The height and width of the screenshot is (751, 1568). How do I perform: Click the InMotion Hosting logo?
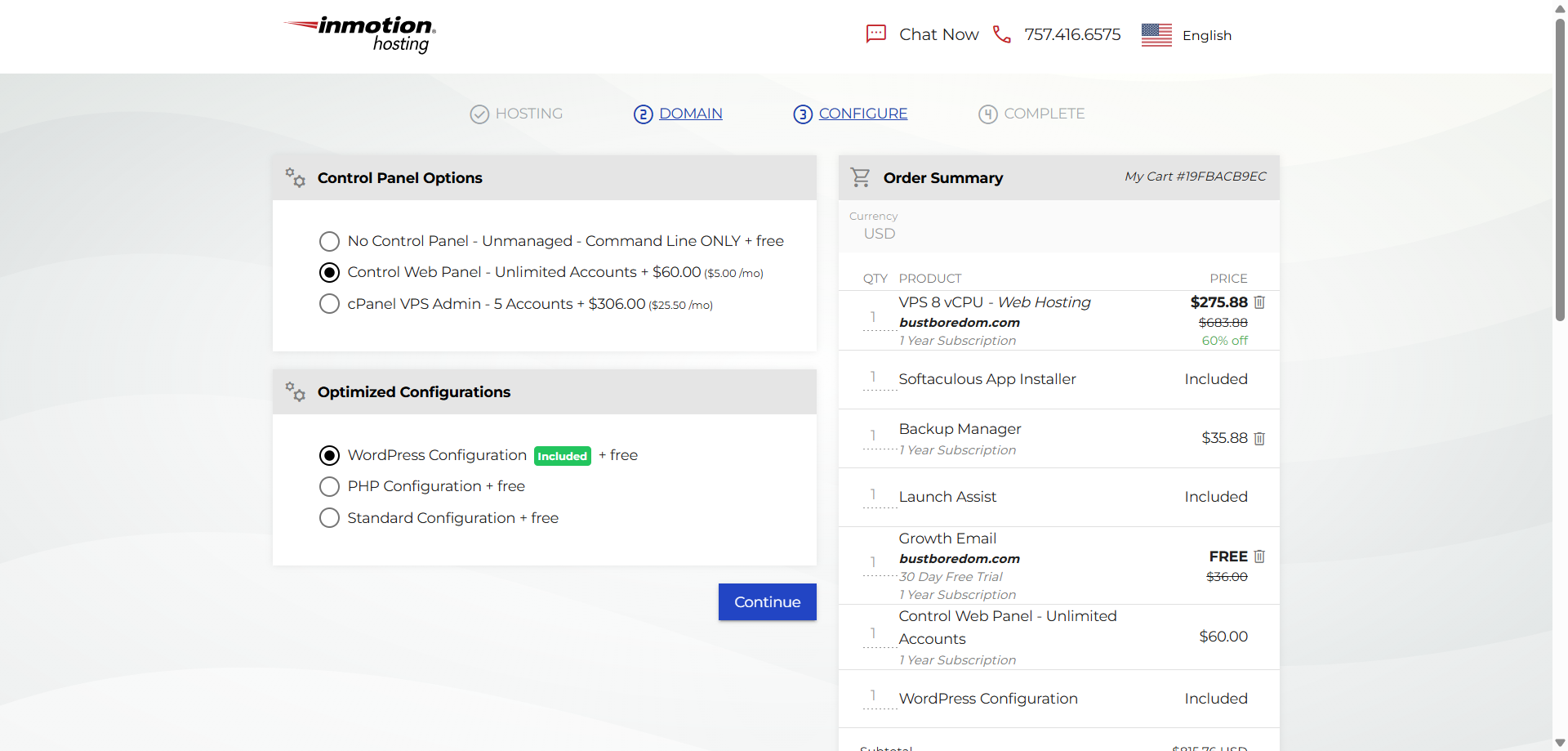click(x=359, y=34)
